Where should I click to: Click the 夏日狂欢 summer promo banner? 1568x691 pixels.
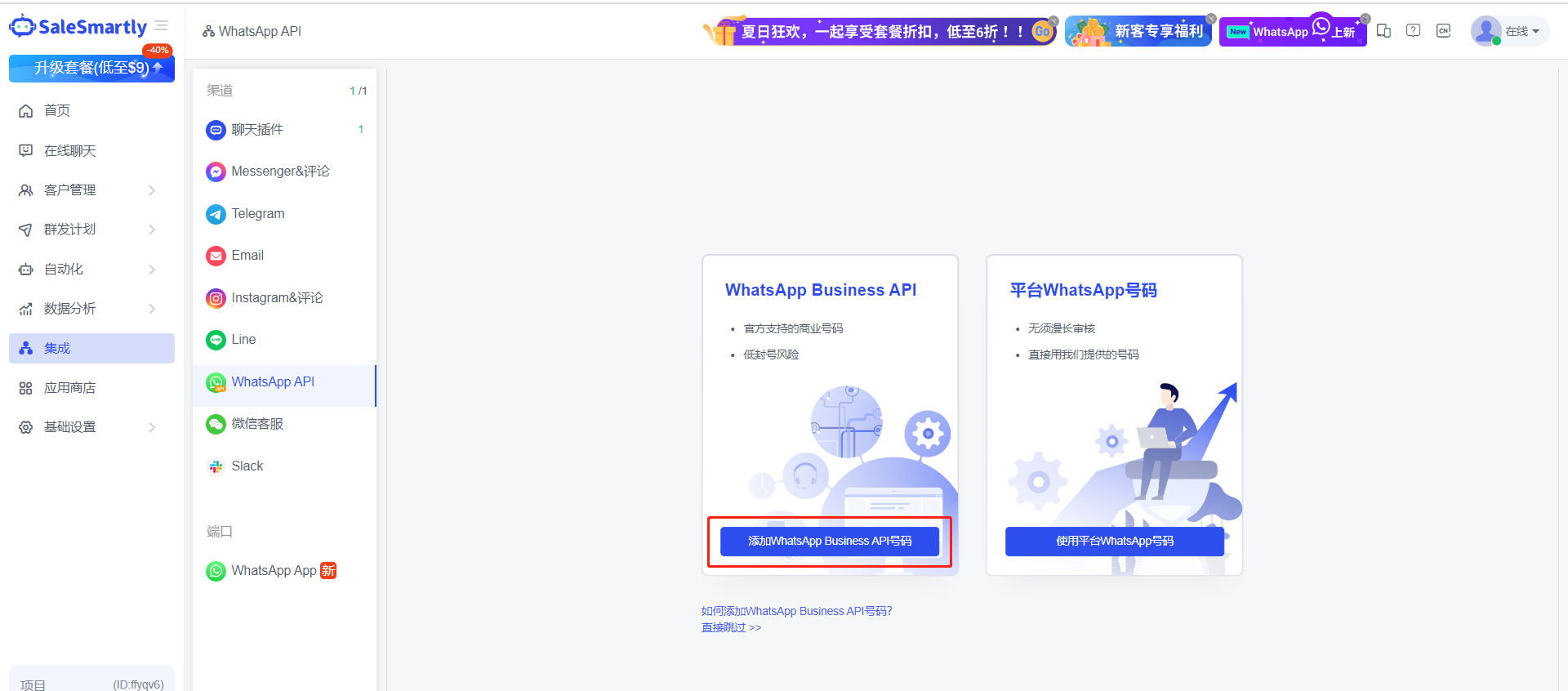(x=879, y=31)
